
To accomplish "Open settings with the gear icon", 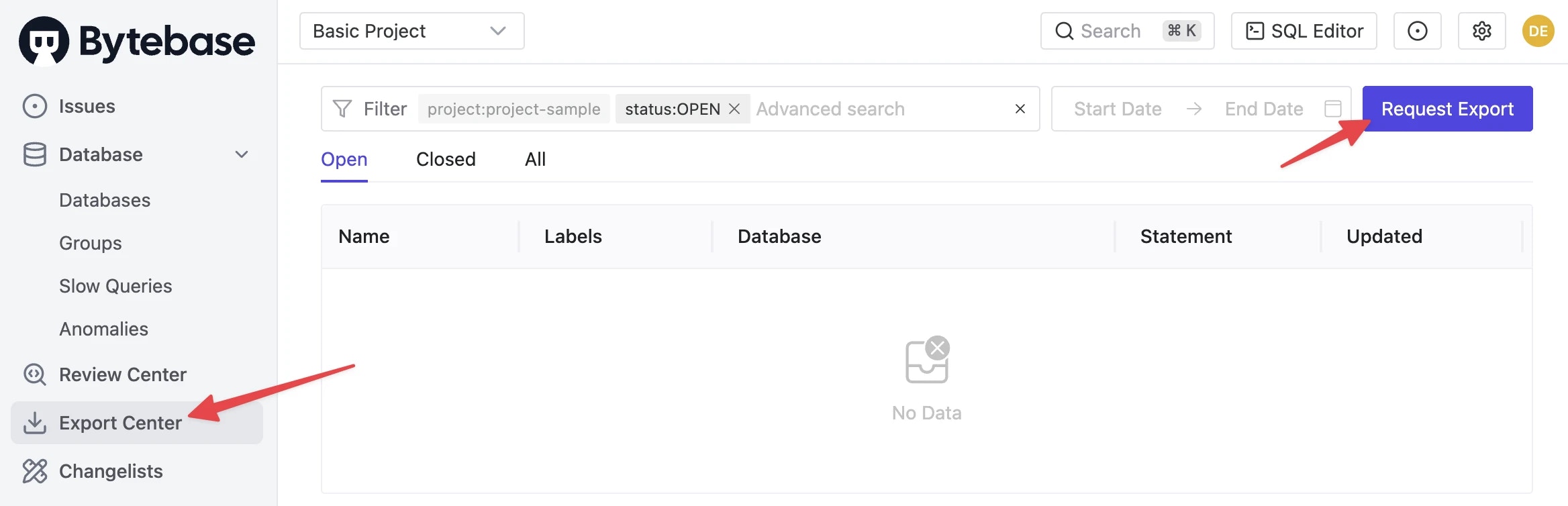I will (x=1482, y=31).
